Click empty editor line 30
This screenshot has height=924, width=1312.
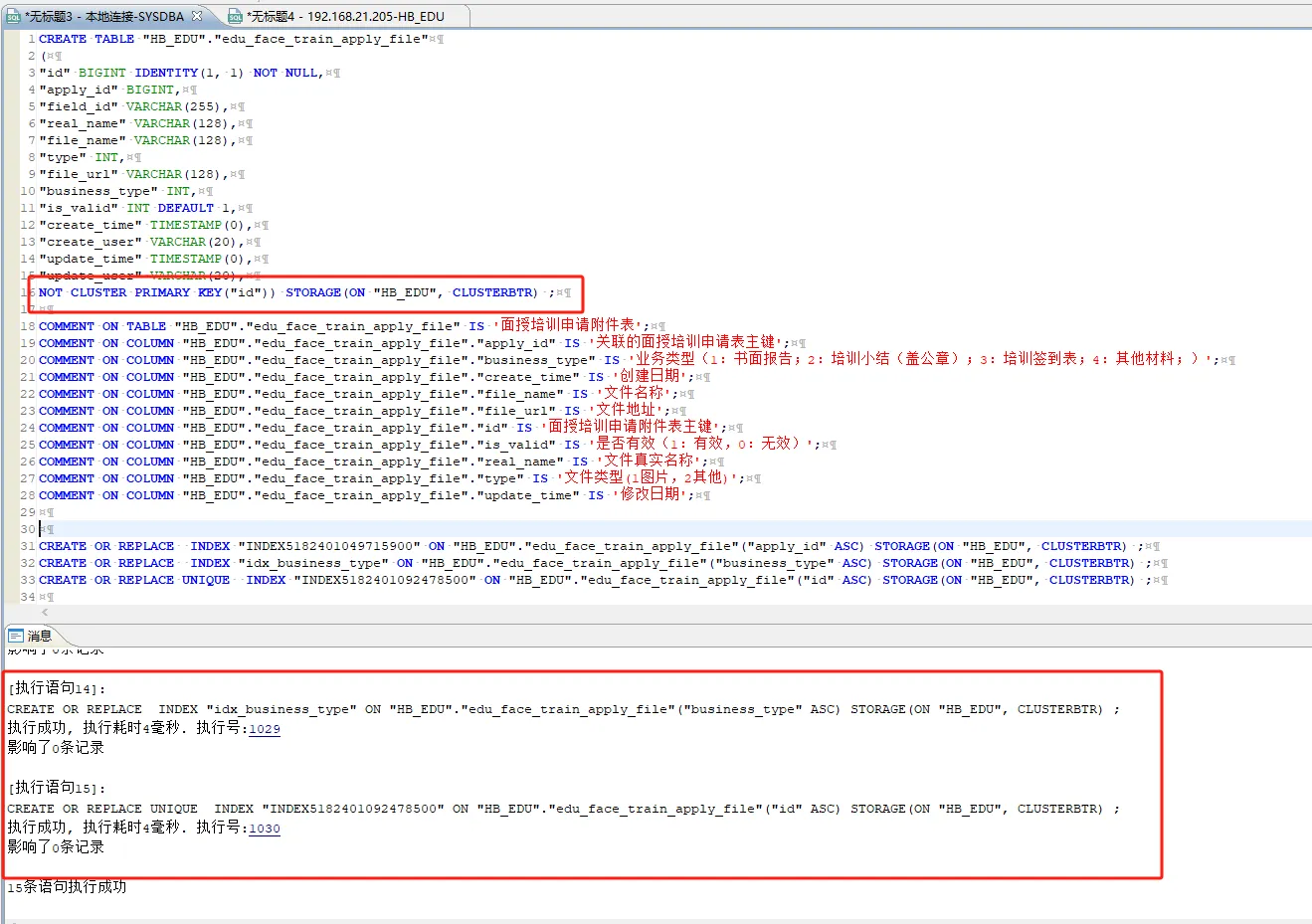[x=674, y=529]
